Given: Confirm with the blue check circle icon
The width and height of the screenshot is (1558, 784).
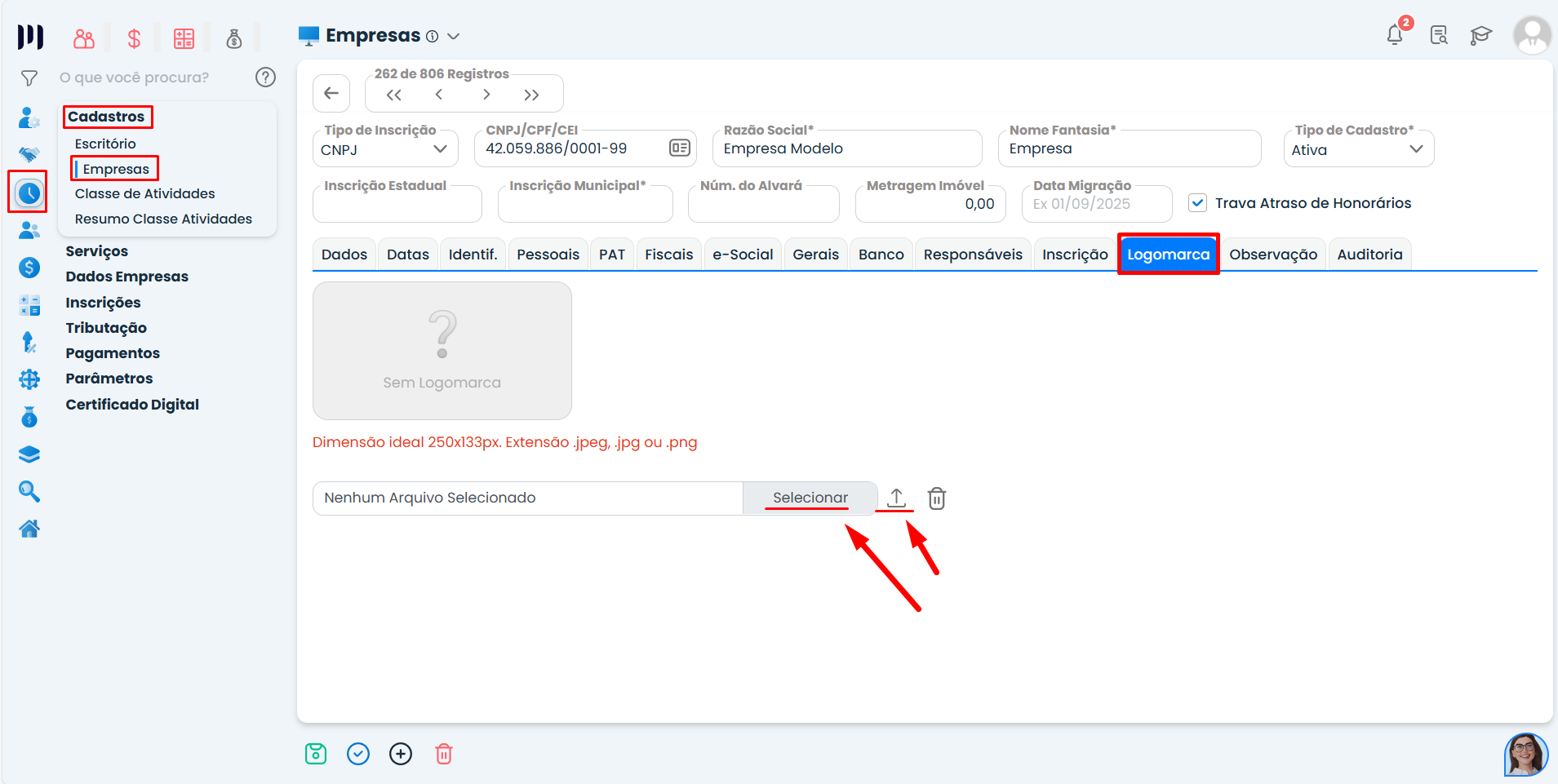Looking at the screenshot, I should (x=358, y=754).
